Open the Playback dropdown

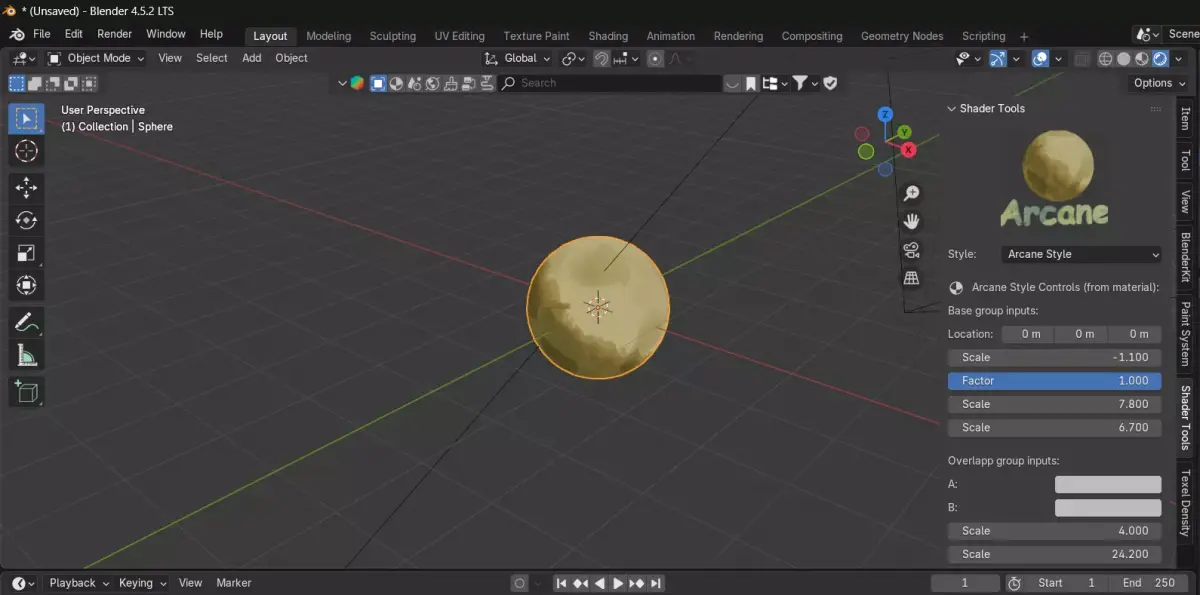[79, 583]
